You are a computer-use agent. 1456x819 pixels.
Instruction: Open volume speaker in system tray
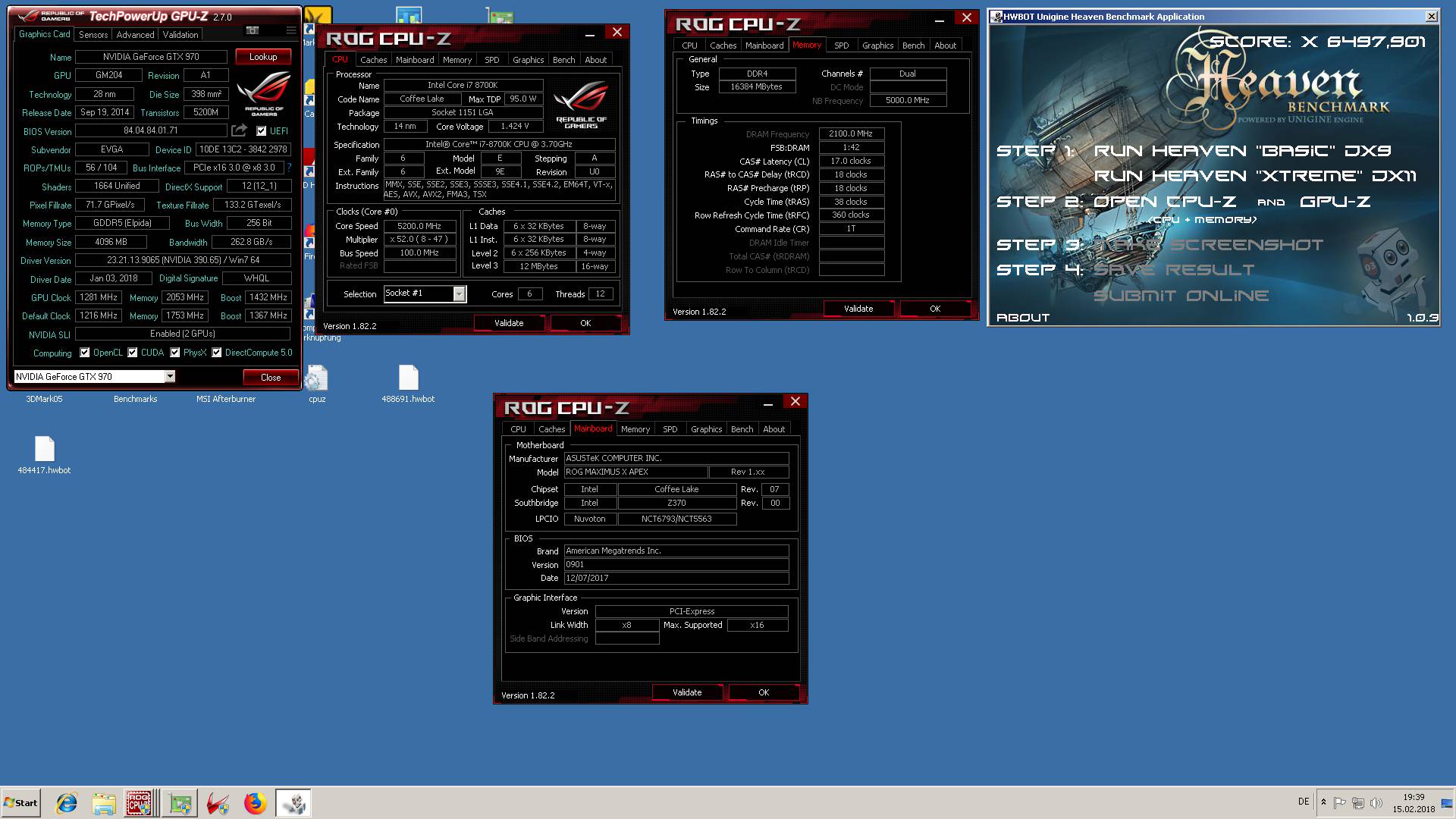point(1376,802)
